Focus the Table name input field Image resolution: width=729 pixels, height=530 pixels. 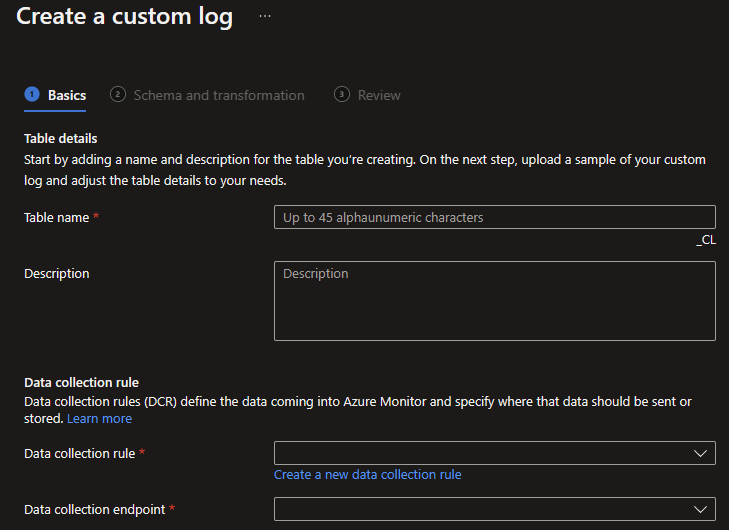pyautogui.click(x=495, y=217)
